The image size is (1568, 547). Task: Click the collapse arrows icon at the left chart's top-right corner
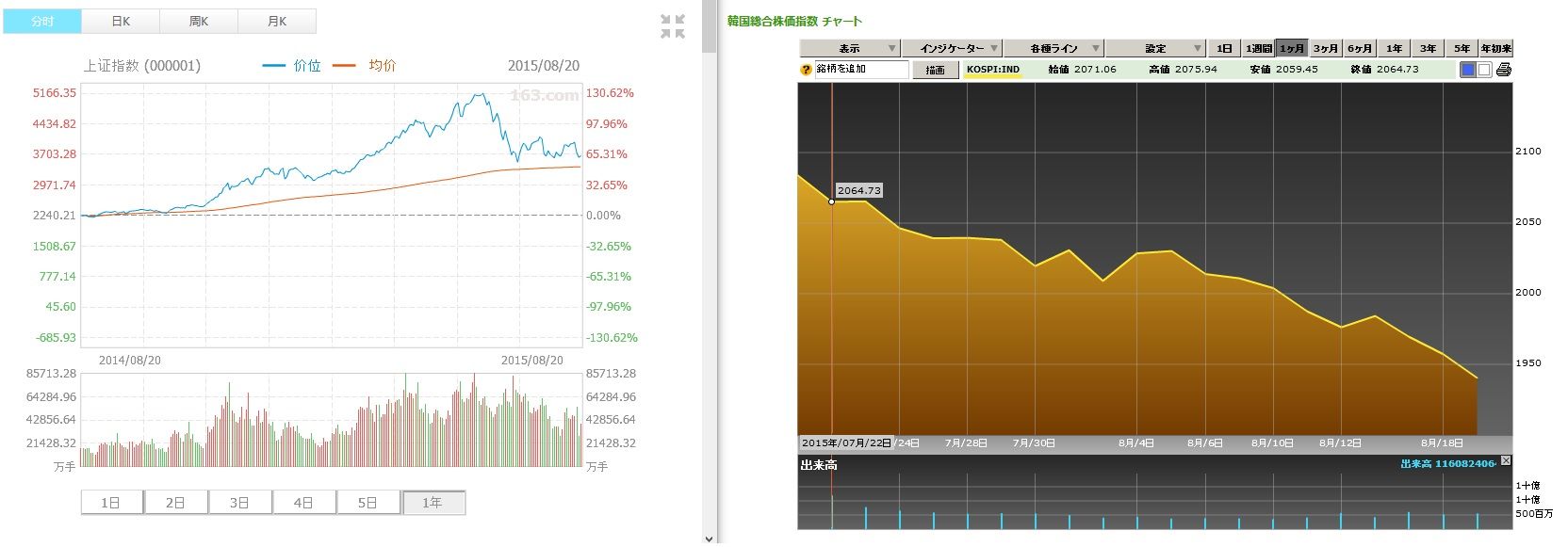pos(673,26)
